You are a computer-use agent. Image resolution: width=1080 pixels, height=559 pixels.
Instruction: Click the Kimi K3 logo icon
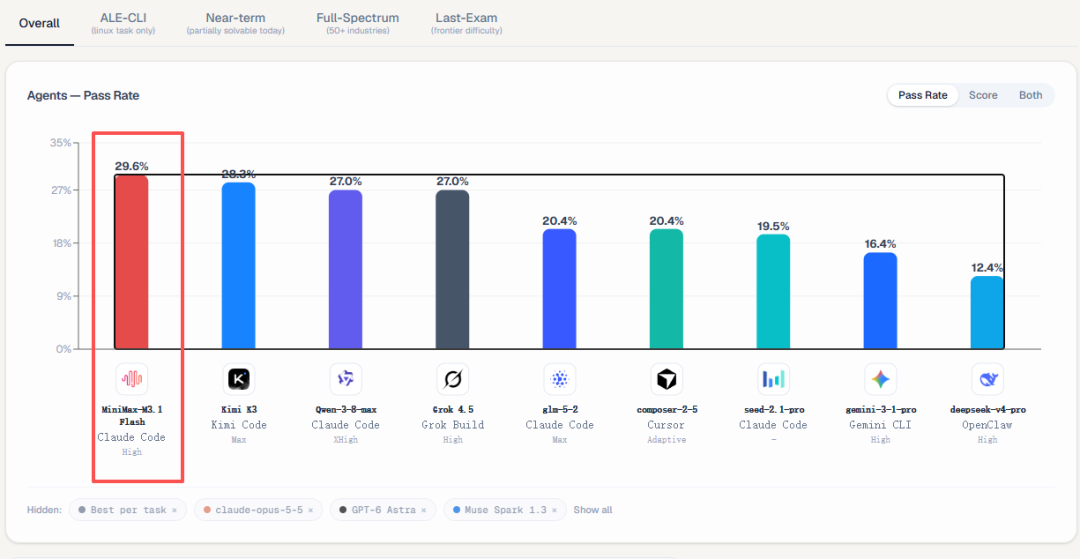click(x=238, y=379)
